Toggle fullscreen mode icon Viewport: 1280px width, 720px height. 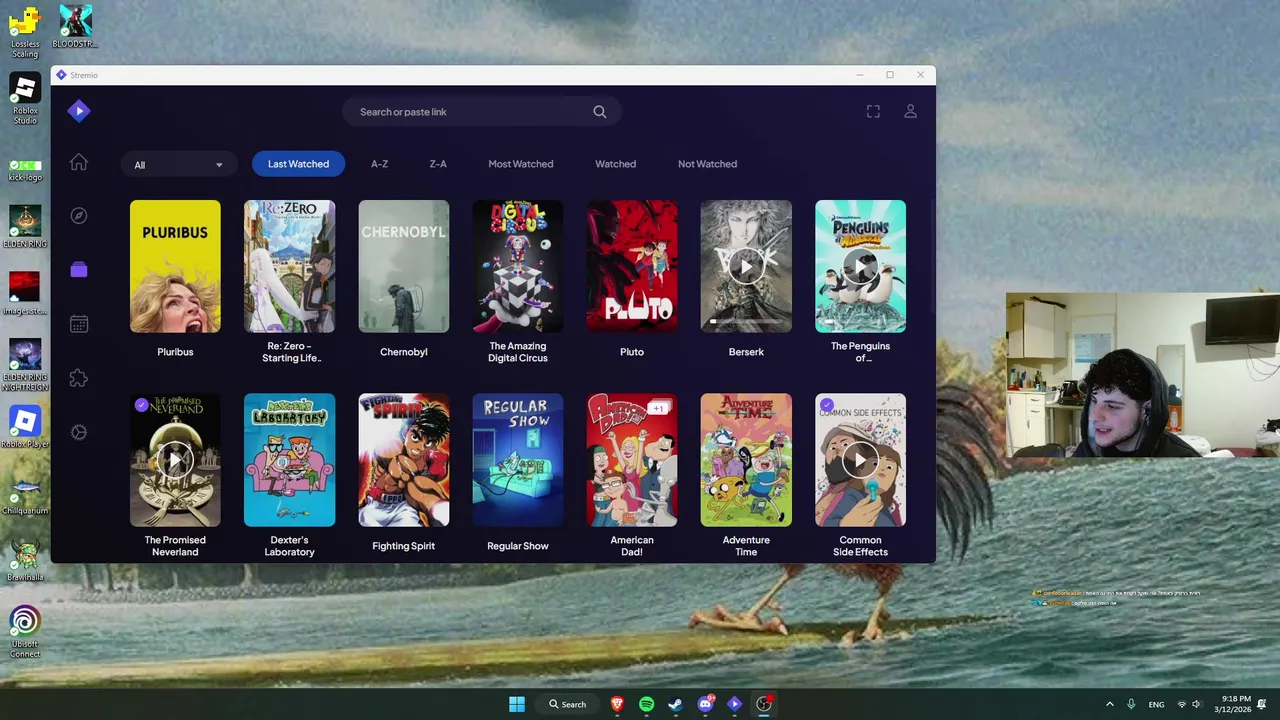tap(873, 112)
